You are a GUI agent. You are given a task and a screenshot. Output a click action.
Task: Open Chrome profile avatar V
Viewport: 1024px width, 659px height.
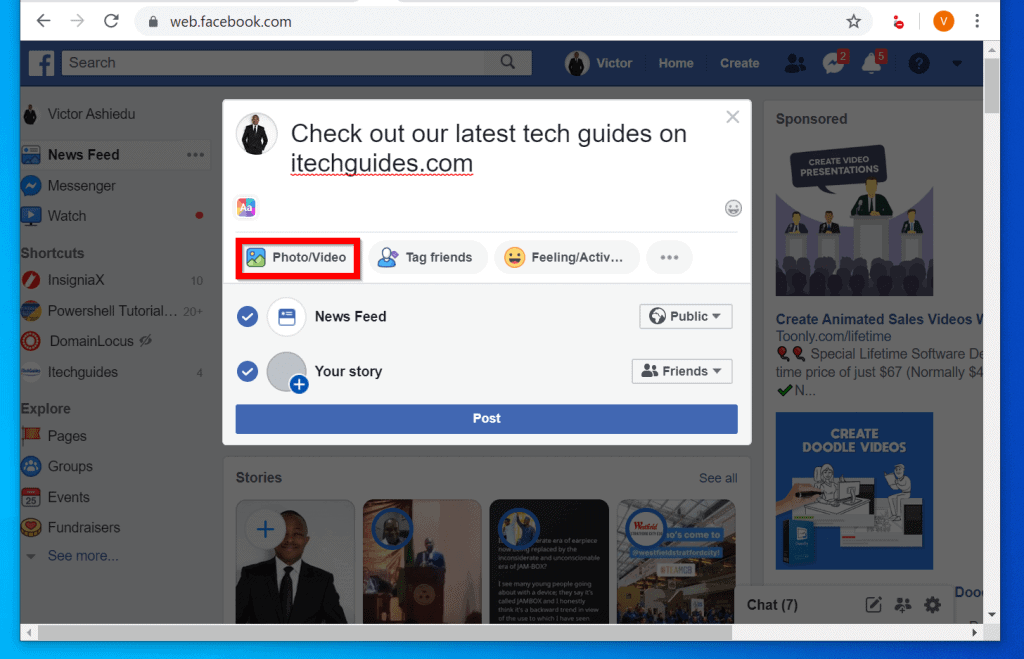click(943, 22)
